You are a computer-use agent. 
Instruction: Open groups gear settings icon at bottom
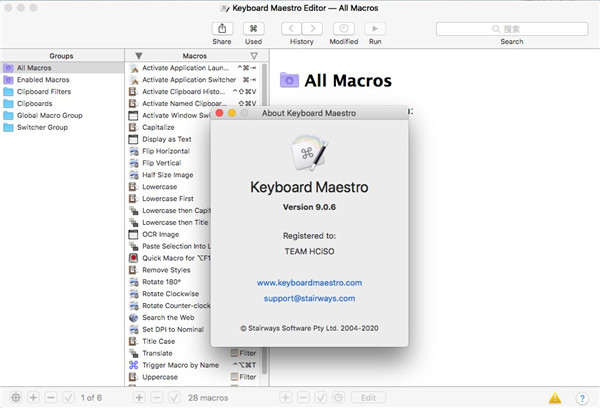coord(16,398)
